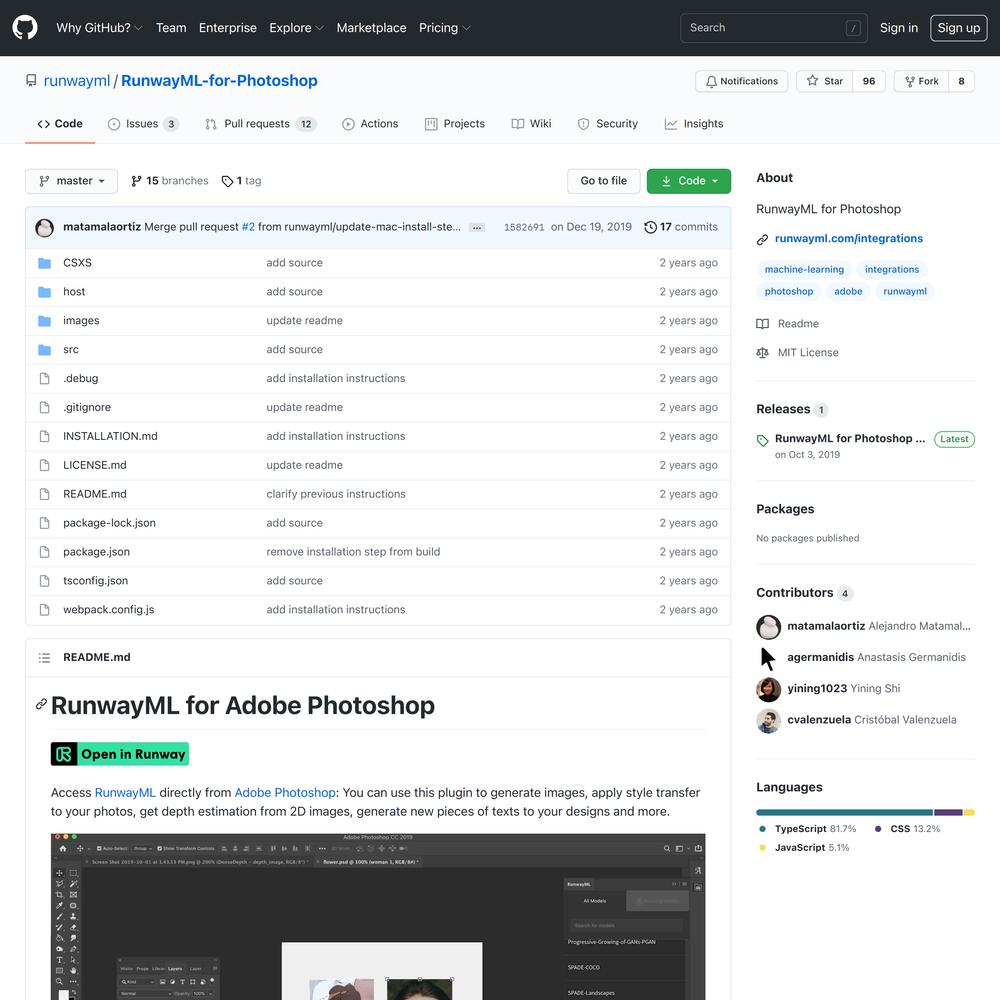Screen dimensions: 1000x1000
Task: Click the webpack.config.js file icon
Action: point(44,610)
